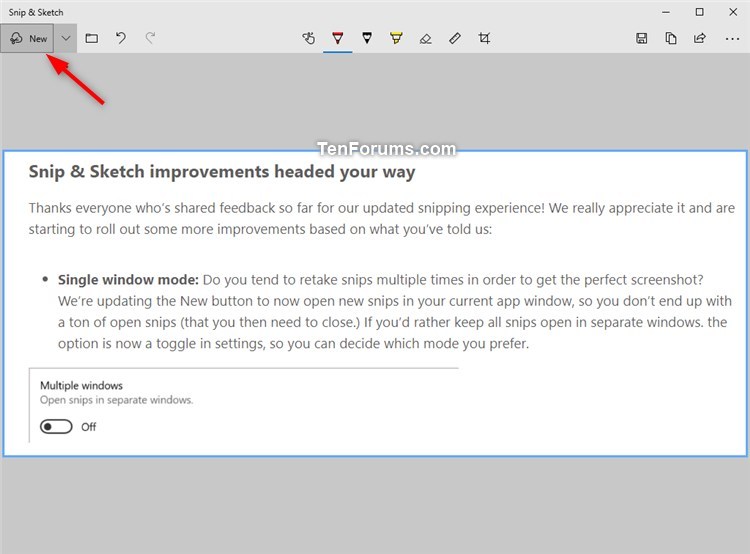Undo the last action
The width and height of the screenshot is (750, 554).
coord(121,38)
